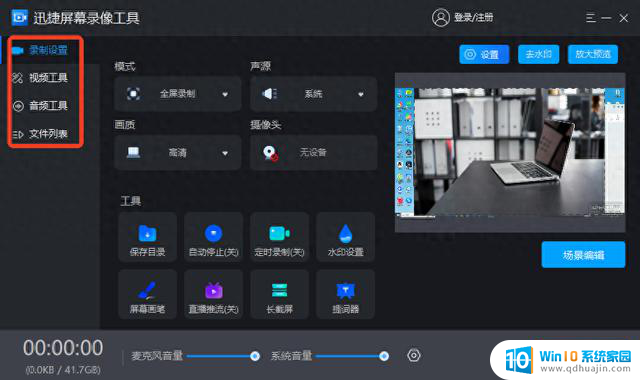The width and height of the screenshot is (640, 380).
Task: Expand the 模式 全屏录制 dropdown
Action: point(178,94)
